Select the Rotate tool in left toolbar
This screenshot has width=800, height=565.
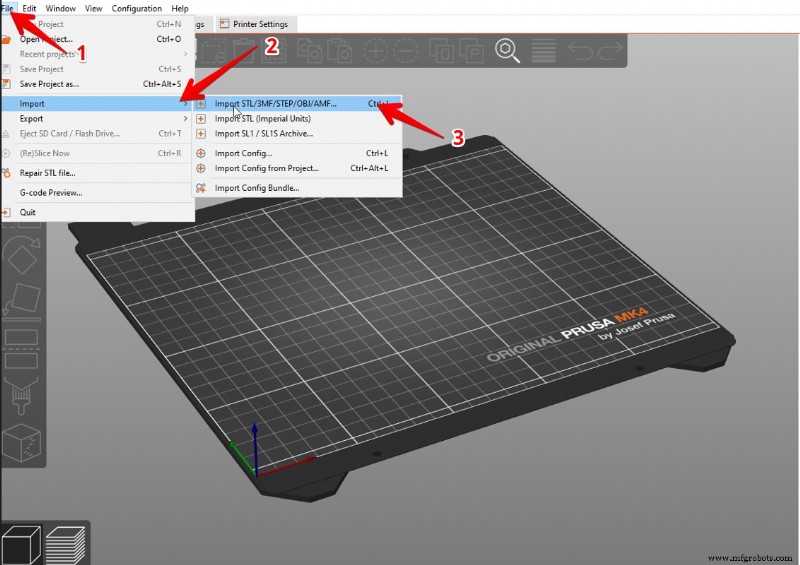coord(21,255)
